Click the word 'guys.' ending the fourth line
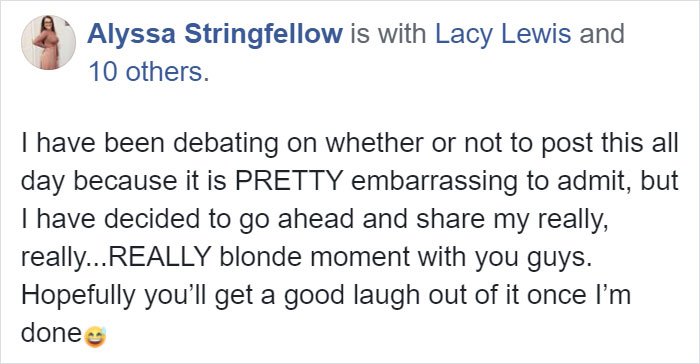The height and width of the screenshot is (364, 700). (559, 259)
